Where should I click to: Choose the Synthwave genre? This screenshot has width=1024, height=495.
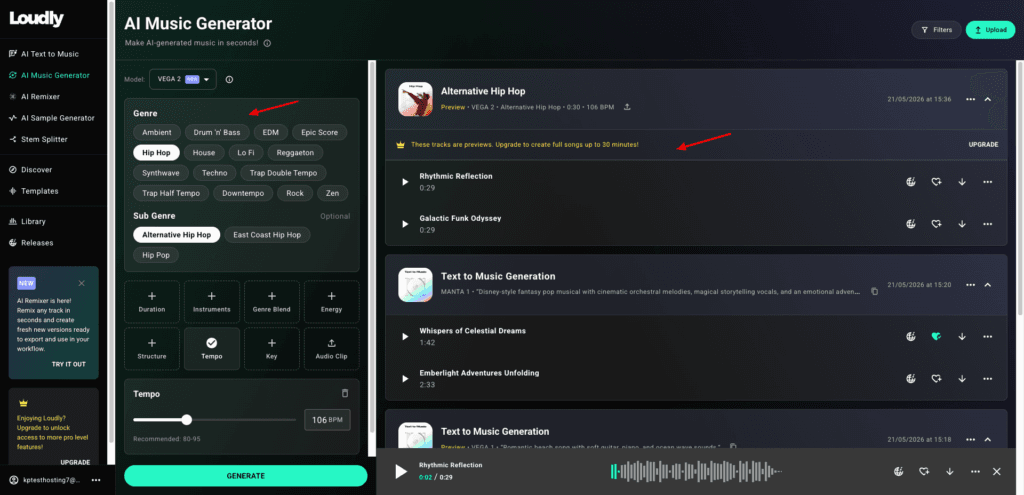pyautogui.click(x=161, y=172)
